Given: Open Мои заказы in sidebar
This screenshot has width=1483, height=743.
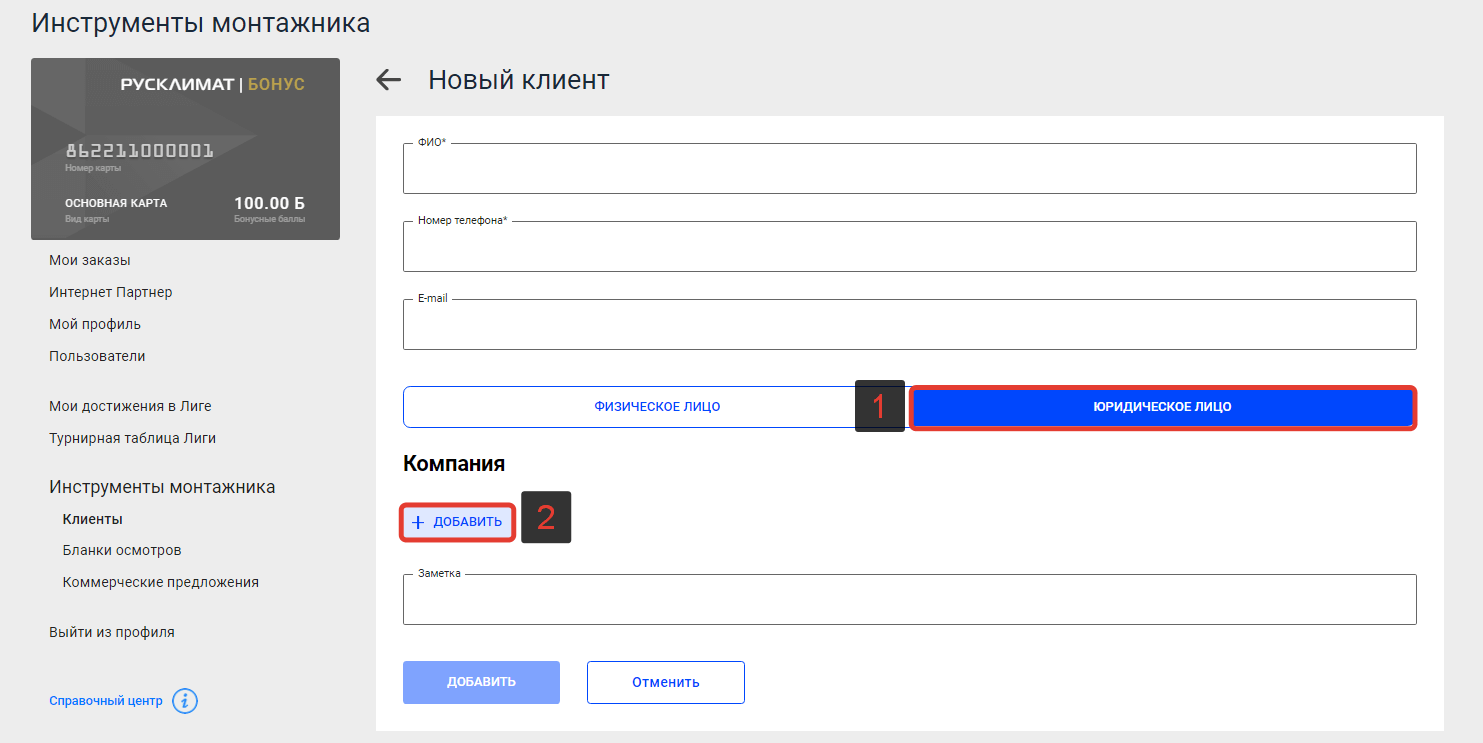Looking at the screenshot, I should pos(90,260).
